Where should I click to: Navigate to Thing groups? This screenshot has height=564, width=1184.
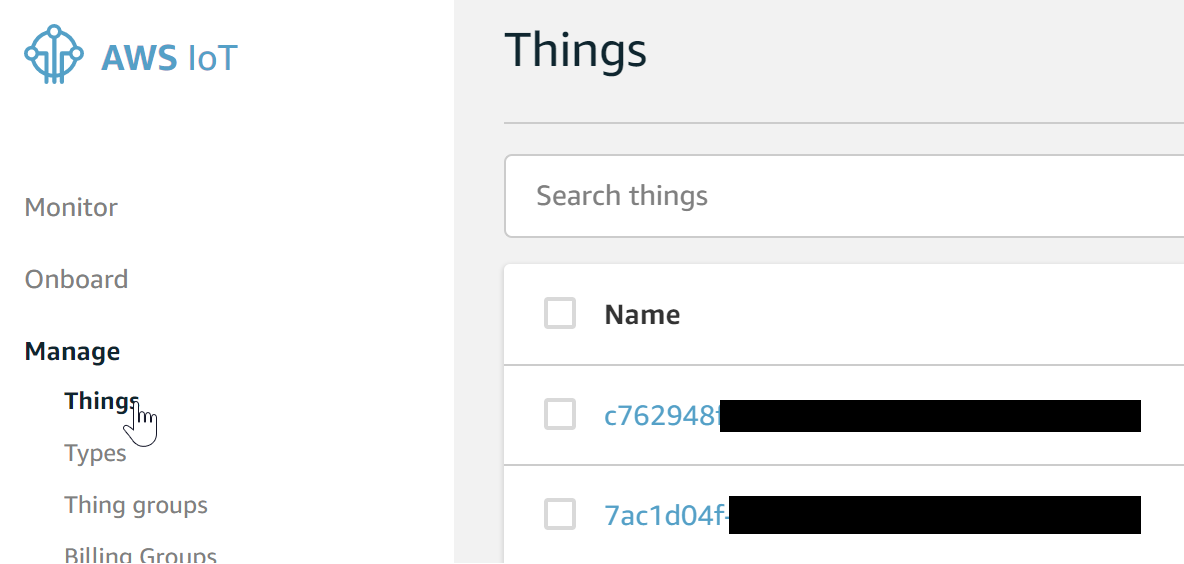pos(136,505)
